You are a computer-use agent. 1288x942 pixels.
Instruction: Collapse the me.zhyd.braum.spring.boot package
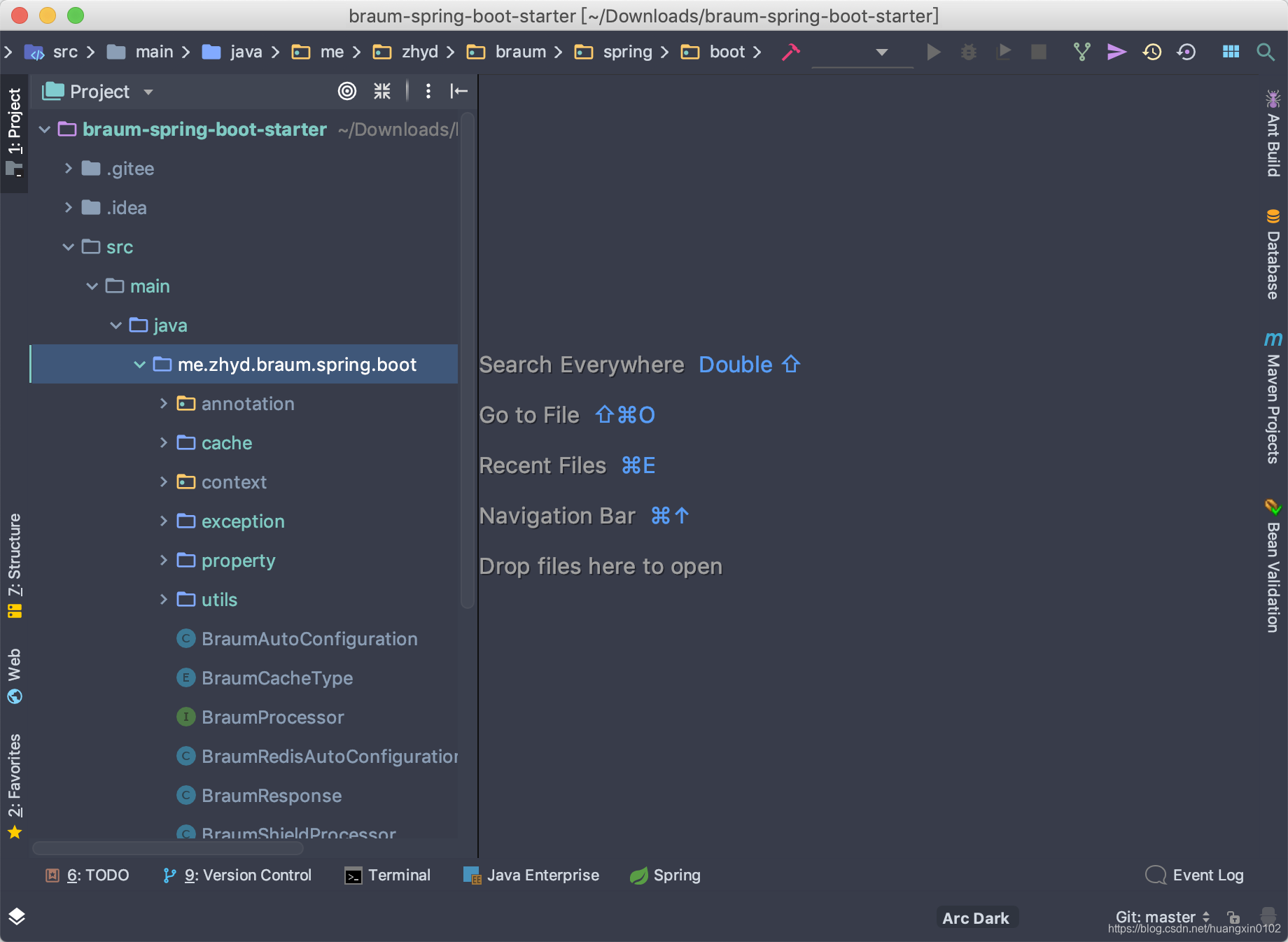[x=139, y=365]
